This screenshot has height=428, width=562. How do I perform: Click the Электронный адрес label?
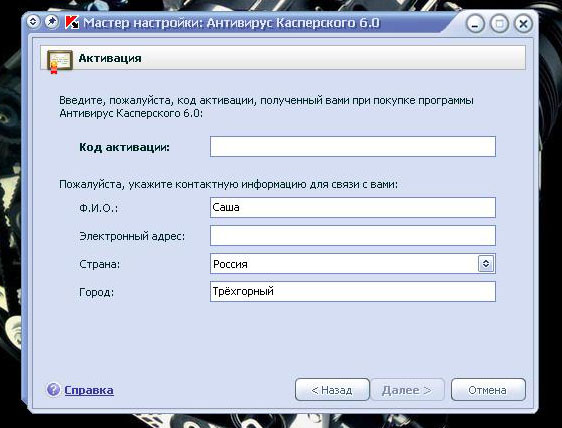click(132, 236)
